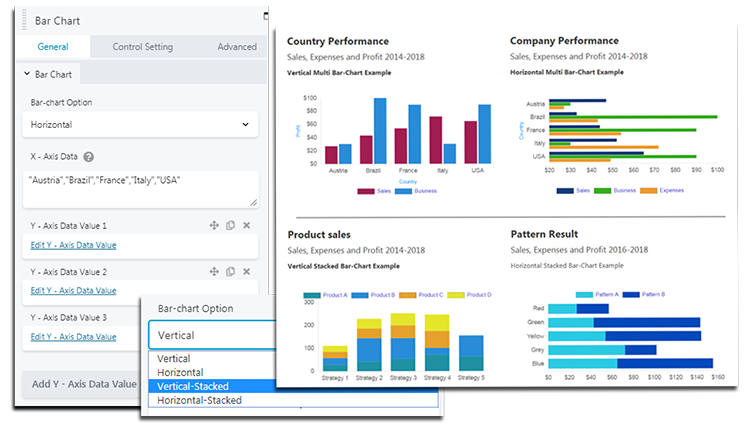Delete Y - Axis Data Value 1
Image resolution: width=750 pixels, height=430 pixels.
(246, 226)
